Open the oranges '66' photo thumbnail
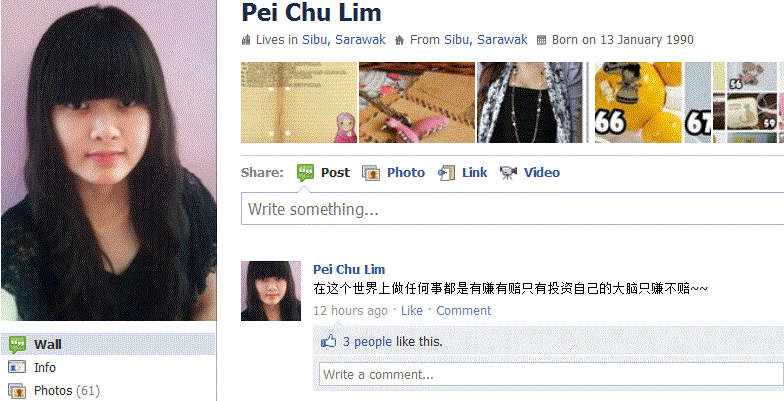Screen dimensions: 784x401 tap(638, 102)
